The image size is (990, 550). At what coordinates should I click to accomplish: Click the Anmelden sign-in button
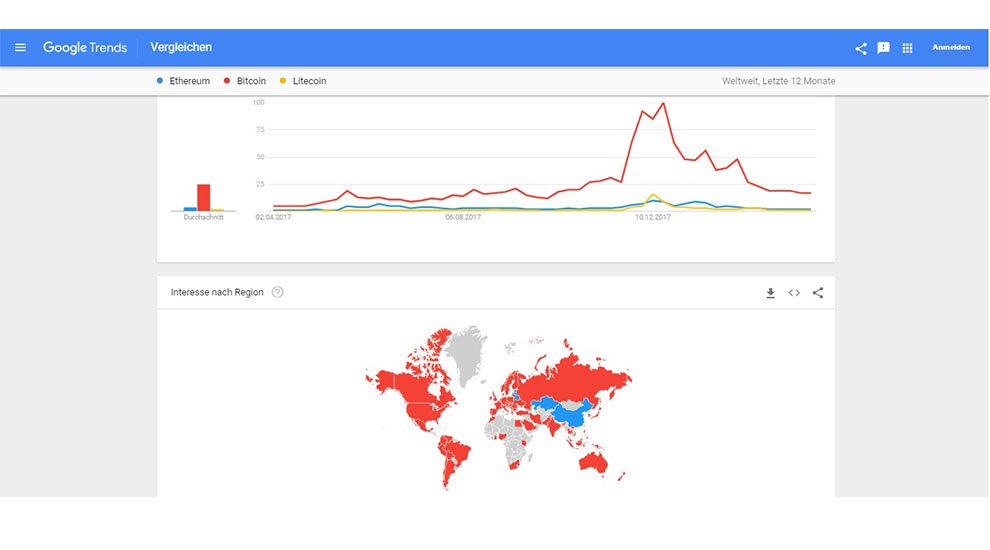(x=951, y=48)
